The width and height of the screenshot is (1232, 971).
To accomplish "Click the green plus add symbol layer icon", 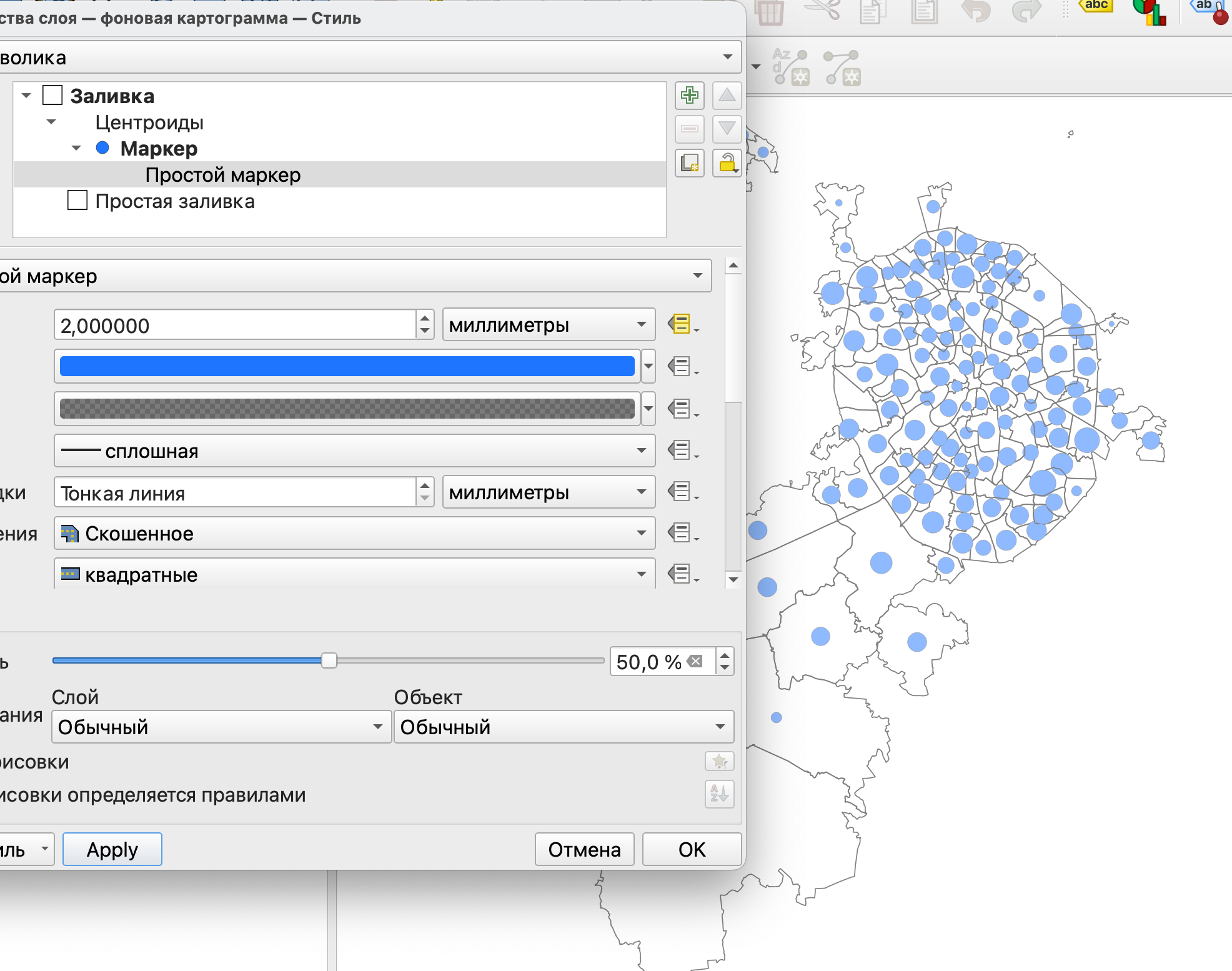I will pyautogui.click(x=689, y=96).
